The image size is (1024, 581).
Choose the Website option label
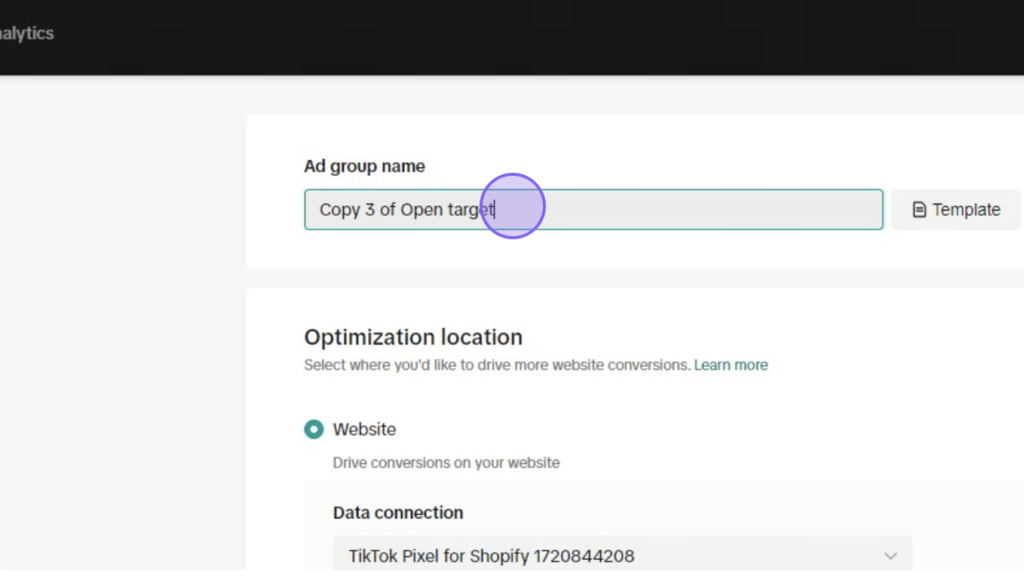coord(364,430)
